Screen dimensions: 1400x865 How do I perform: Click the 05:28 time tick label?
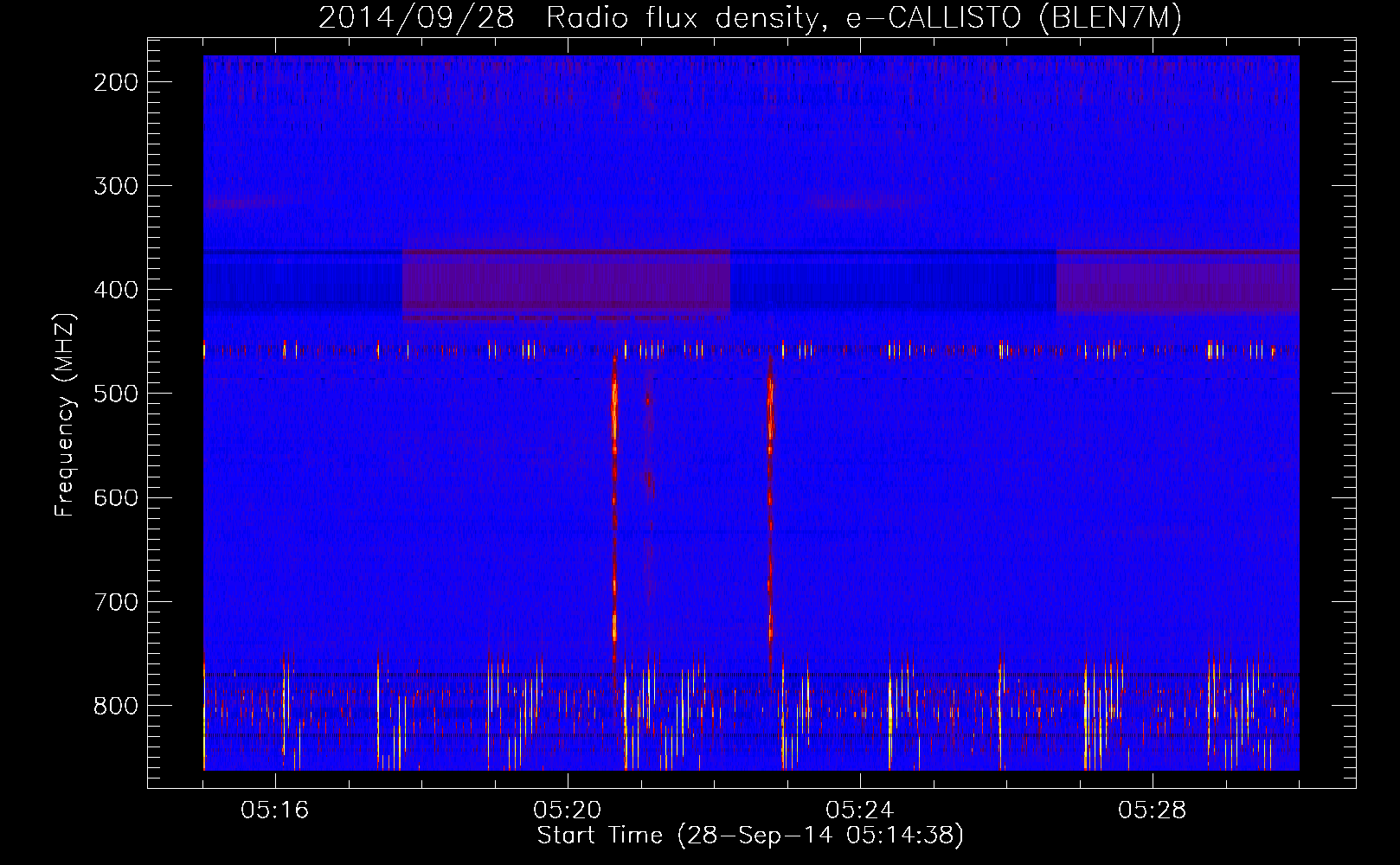pyautogui.click(x=1153, y=811)
